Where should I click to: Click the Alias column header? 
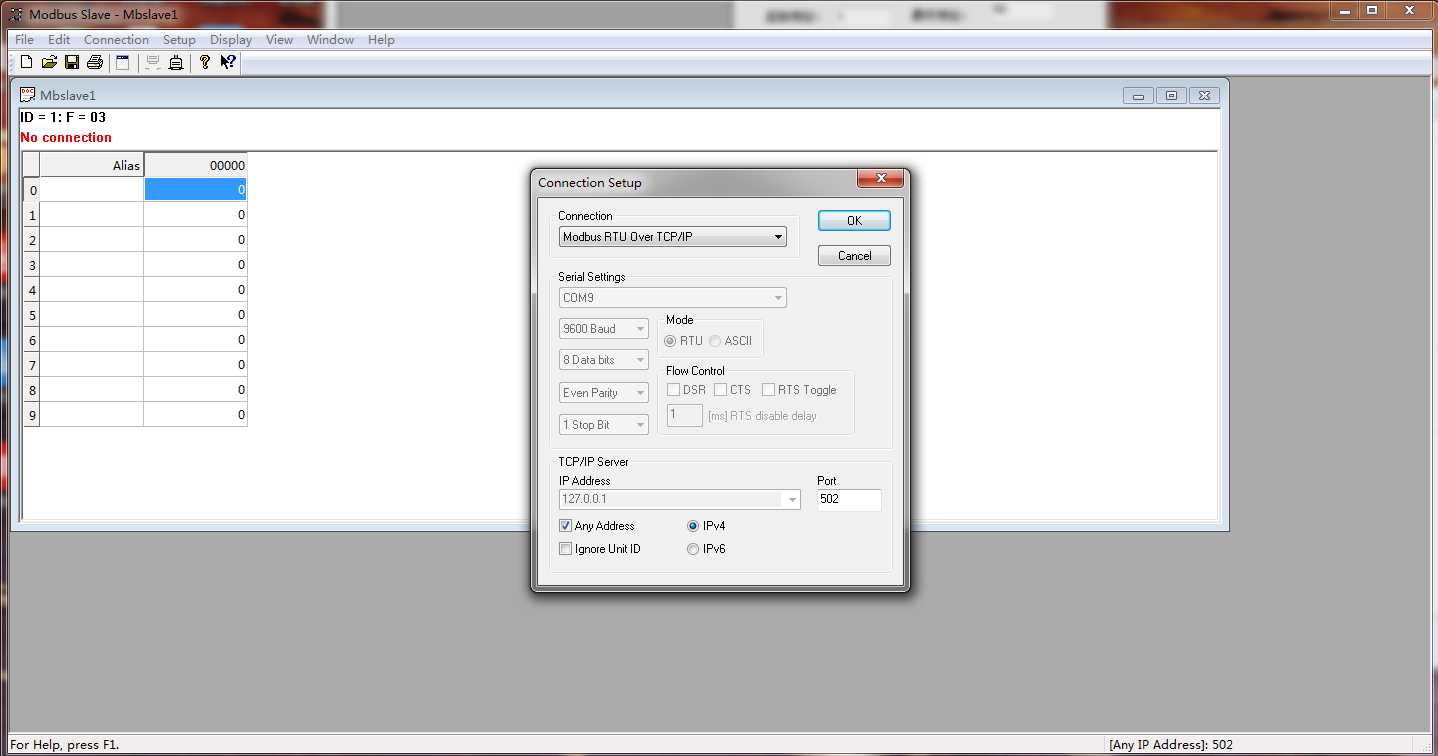coord(92,165)
